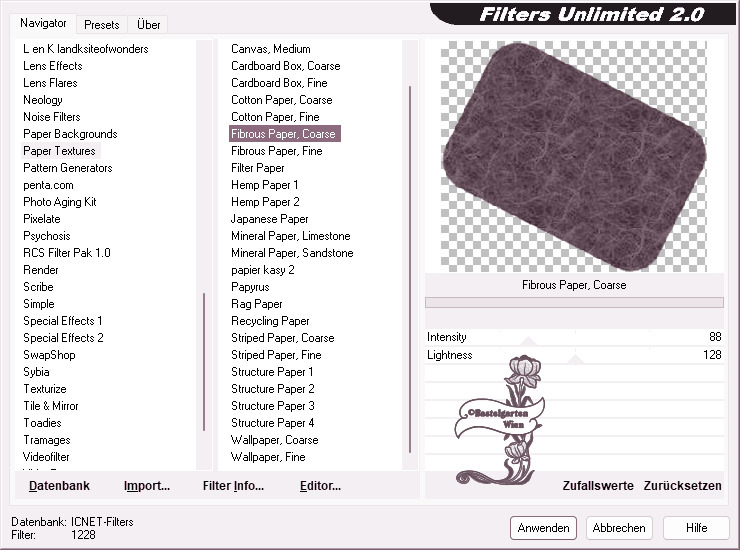This screenshot has width=740, height=550.
Task: Pick Cotton Paper, Coarse filter
Action: (x=282, y=100)
